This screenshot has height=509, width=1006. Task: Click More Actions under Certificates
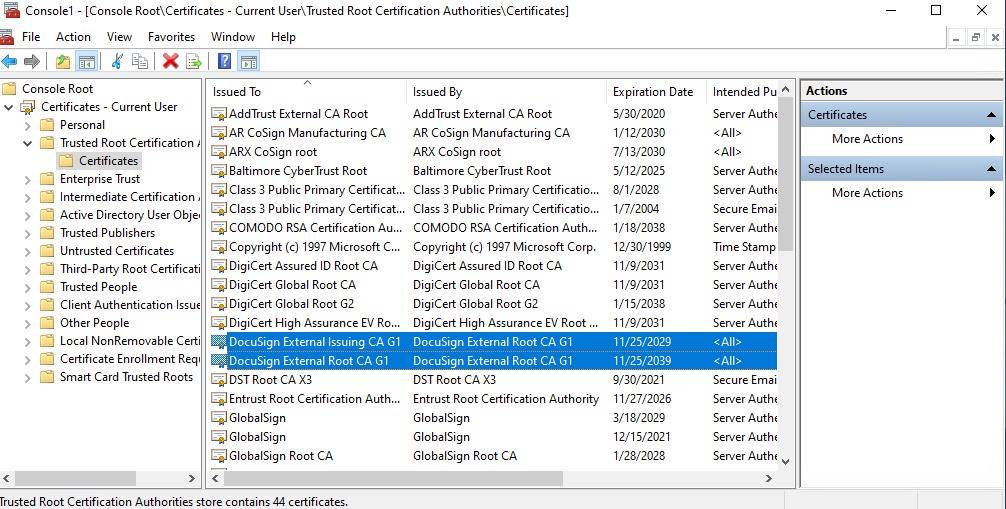(x=867, y=139)
